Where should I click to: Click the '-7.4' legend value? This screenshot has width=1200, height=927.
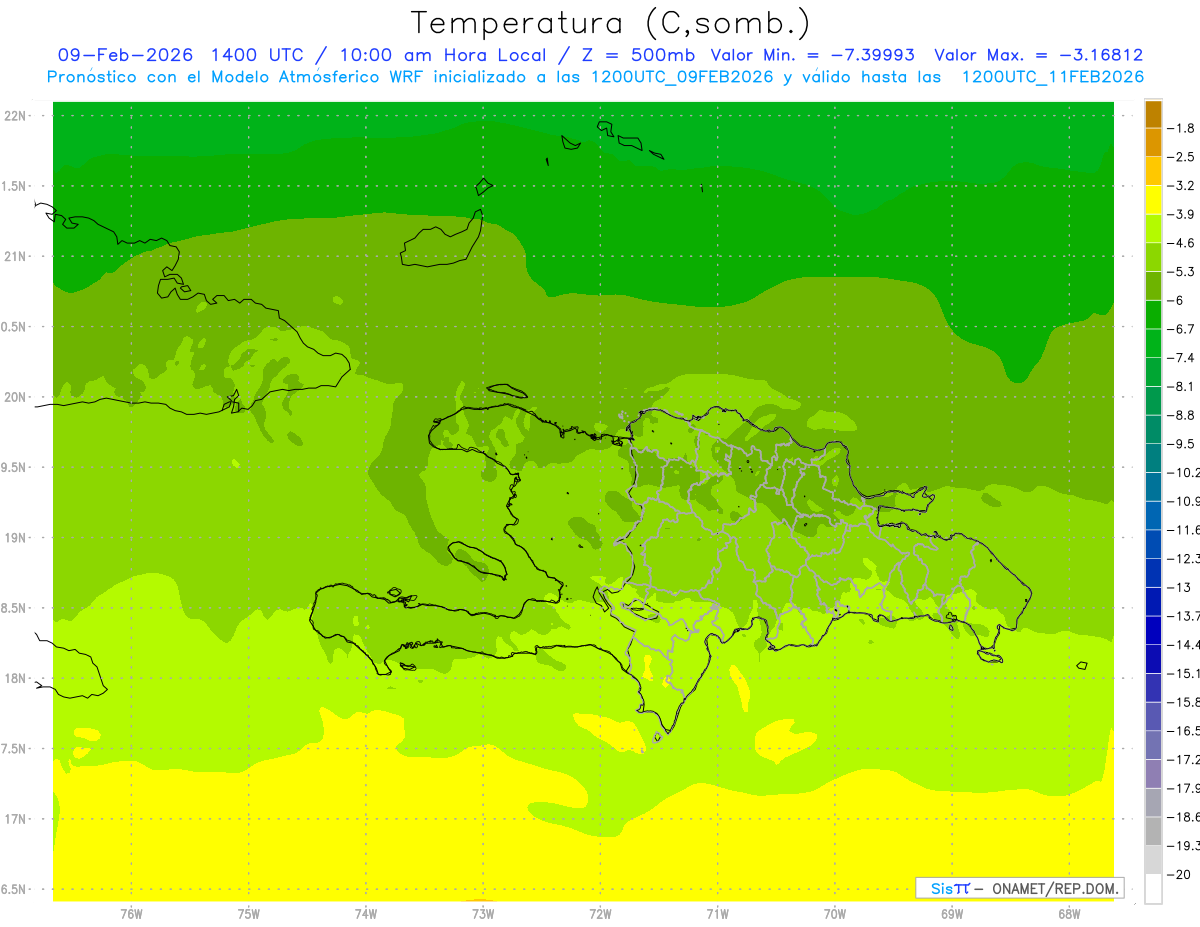pyautogui.click(x=1181, y=358)
